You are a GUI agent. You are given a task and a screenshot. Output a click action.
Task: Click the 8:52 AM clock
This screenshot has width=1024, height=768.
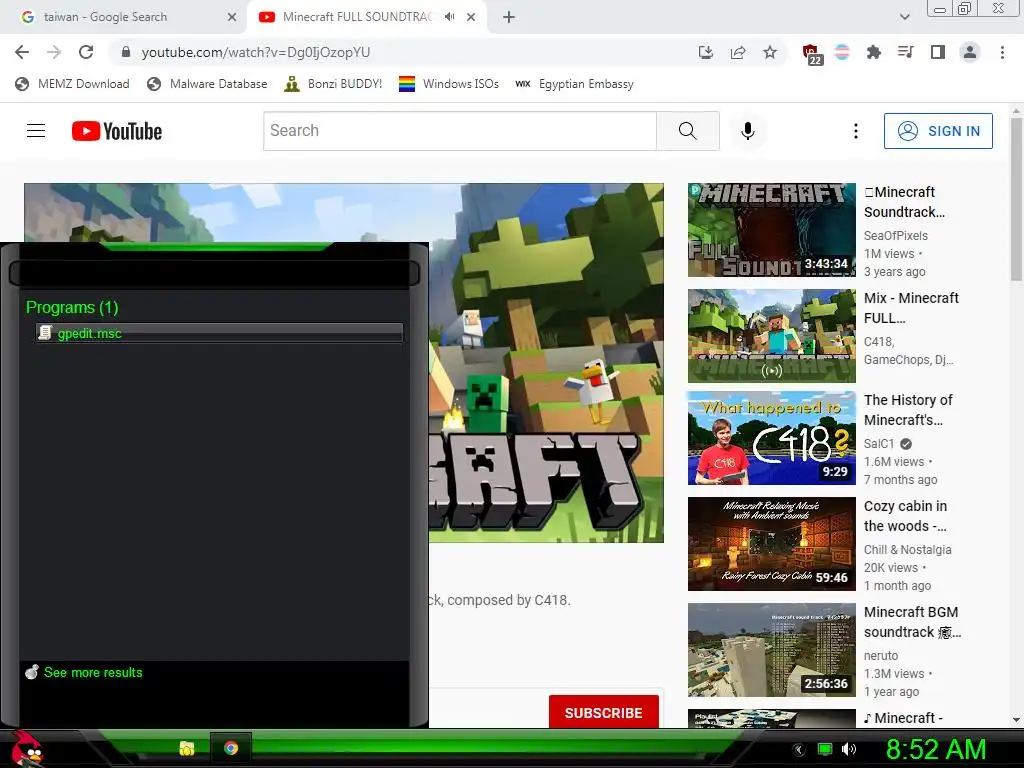tap(936, 749)
